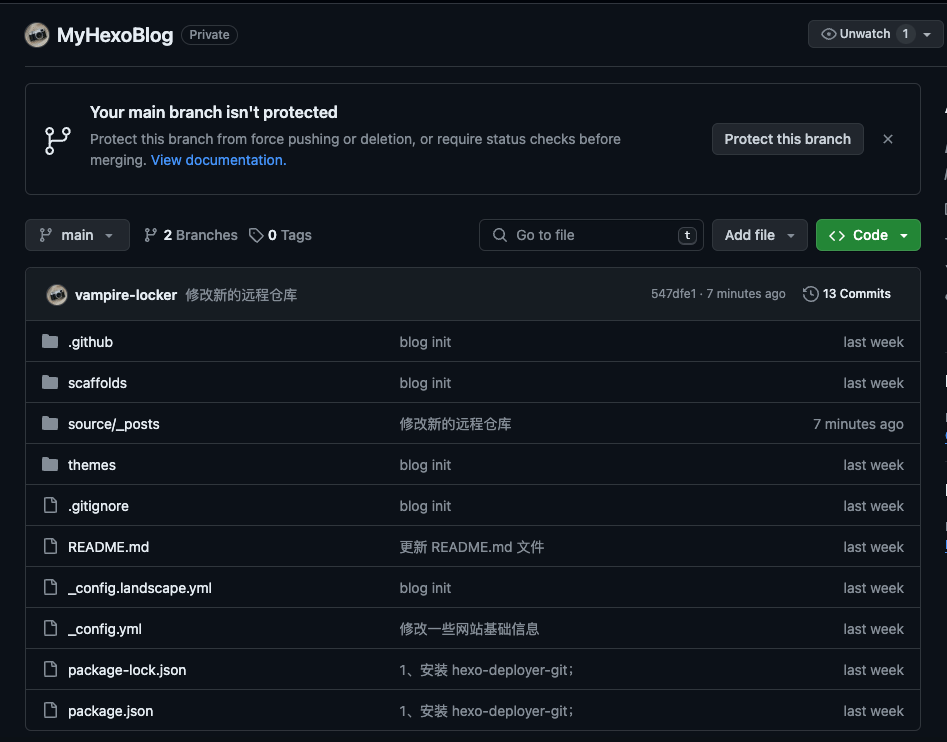Click the file icon beside README.md
This screenshot has height=742, width=947.
(x=51, y=546)
